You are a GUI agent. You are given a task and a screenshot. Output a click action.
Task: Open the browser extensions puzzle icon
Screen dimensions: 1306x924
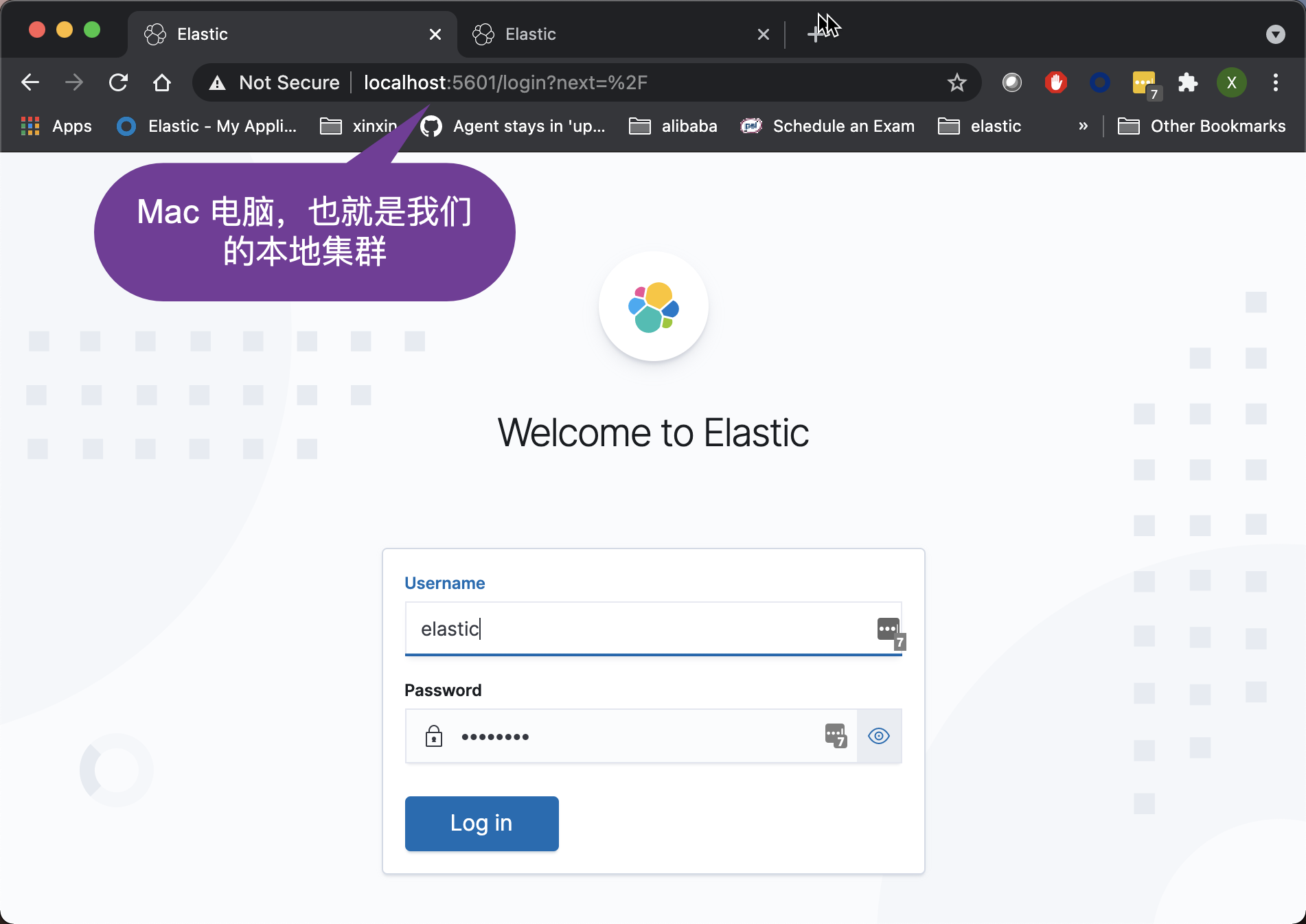click(1187, 82)
